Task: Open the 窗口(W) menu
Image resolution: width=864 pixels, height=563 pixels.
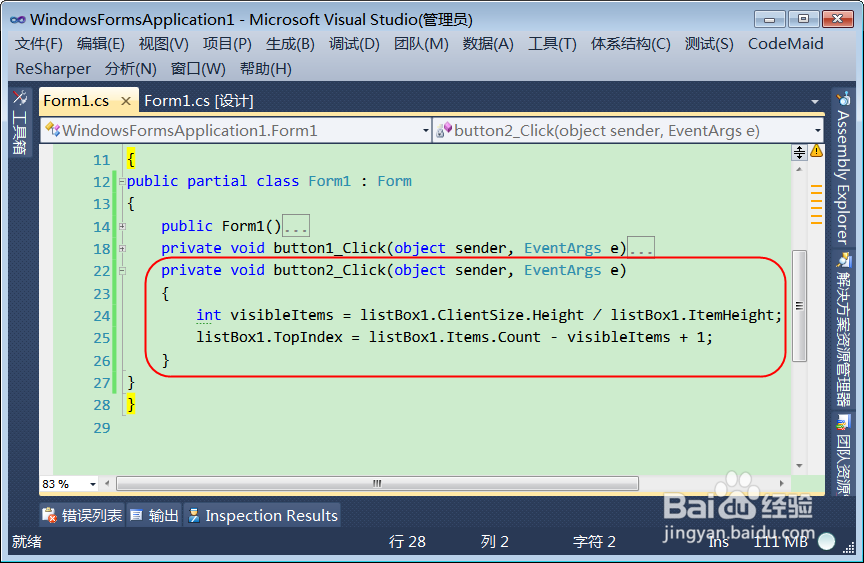Action: [x=198, y=69]
